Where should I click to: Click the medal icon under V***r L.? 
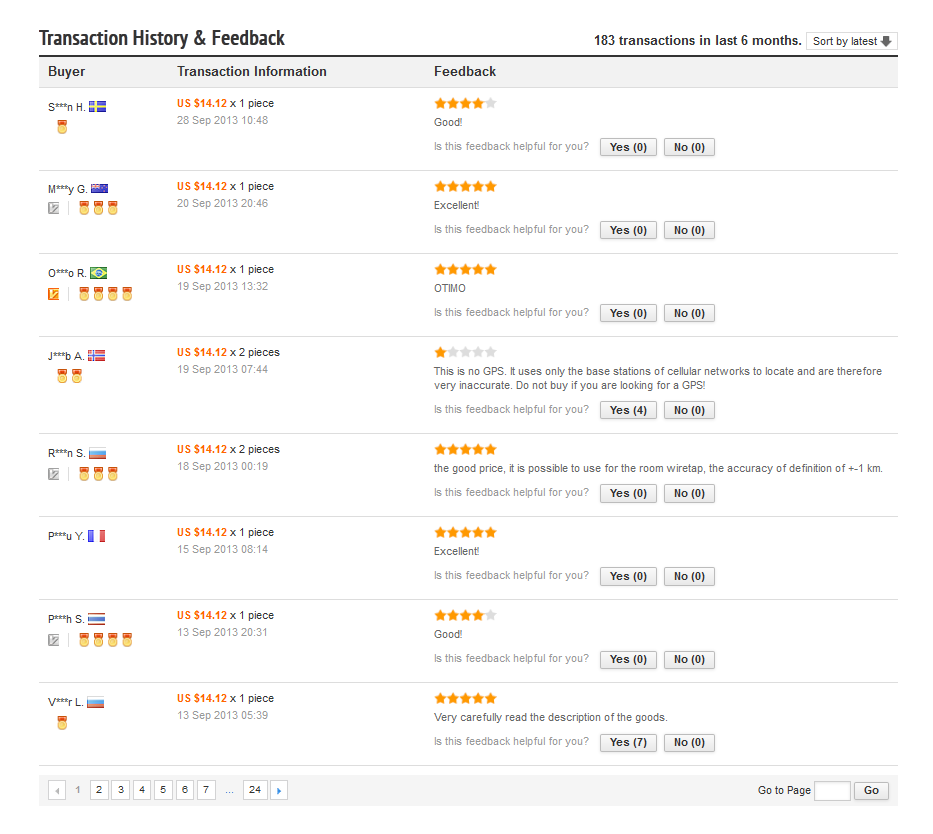[62, 723]
